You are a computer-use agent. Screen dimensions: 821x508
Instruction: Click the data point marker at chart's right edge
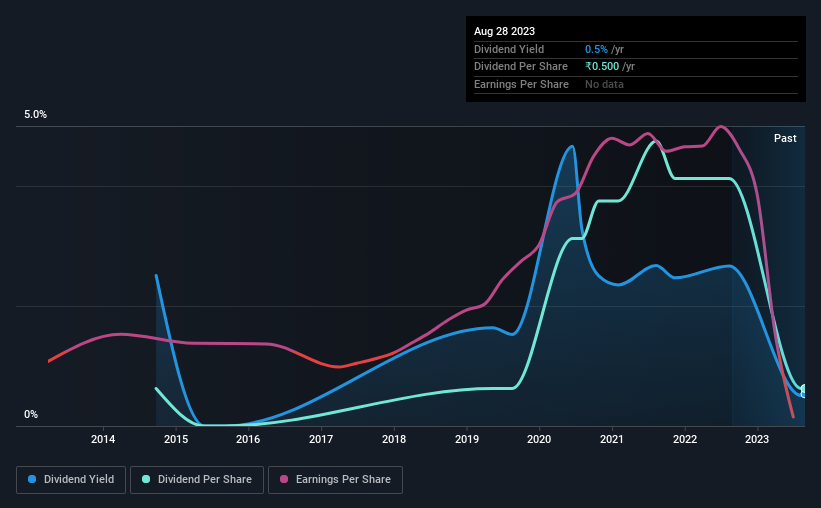point(803,391)
